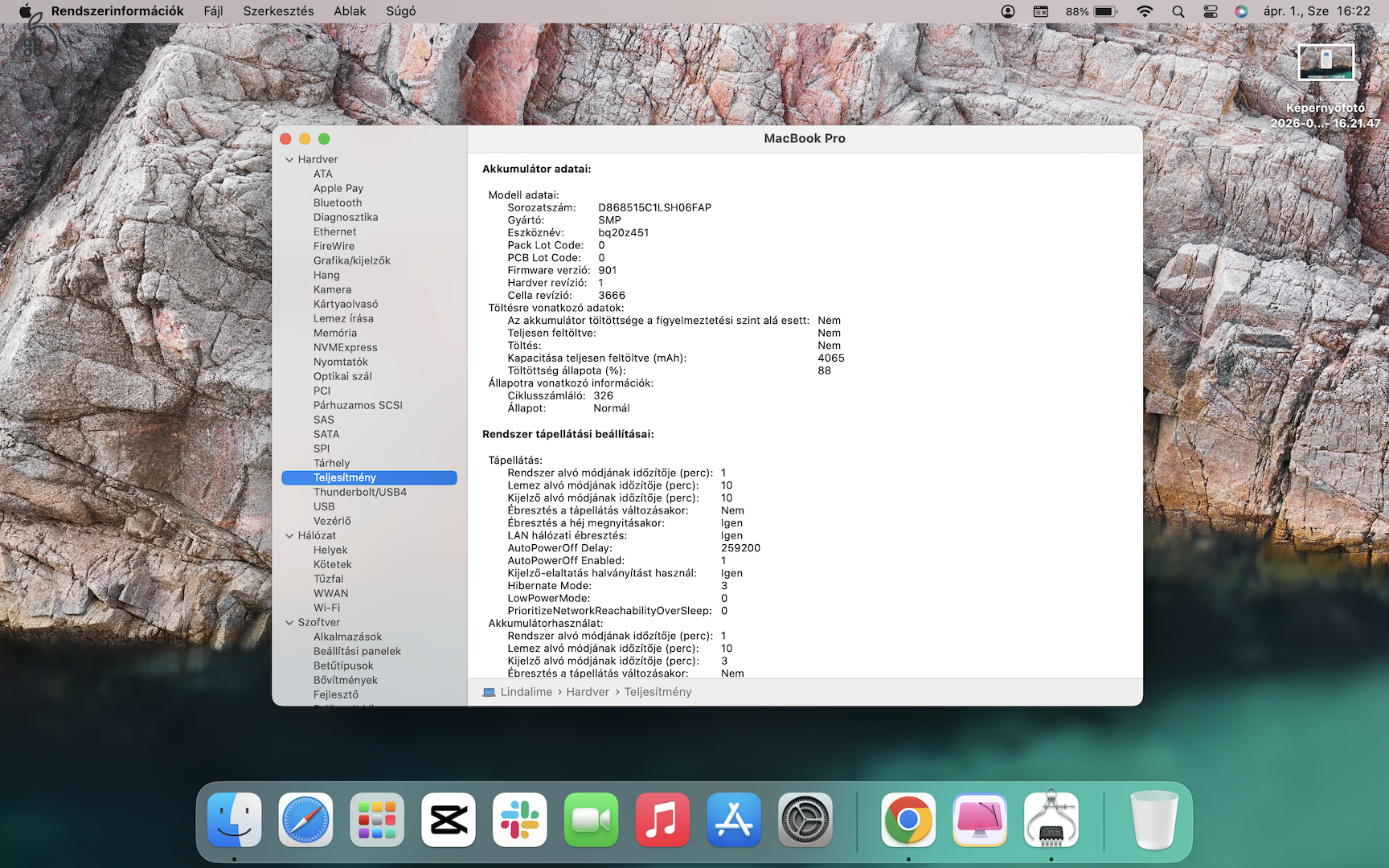Open Slack from the Dock

coord(519,821)
